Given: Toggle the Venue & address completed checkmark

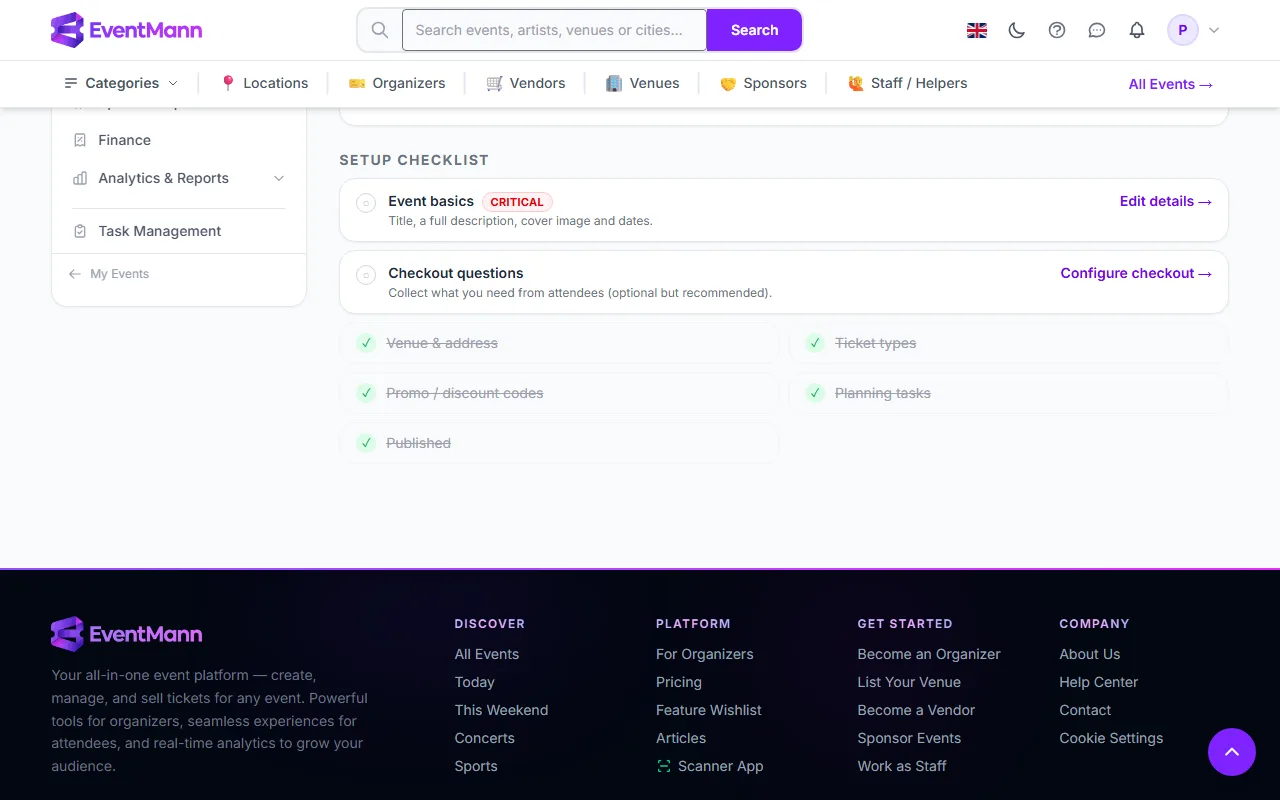Looking at the screenshot, I should tap(366, 343).
